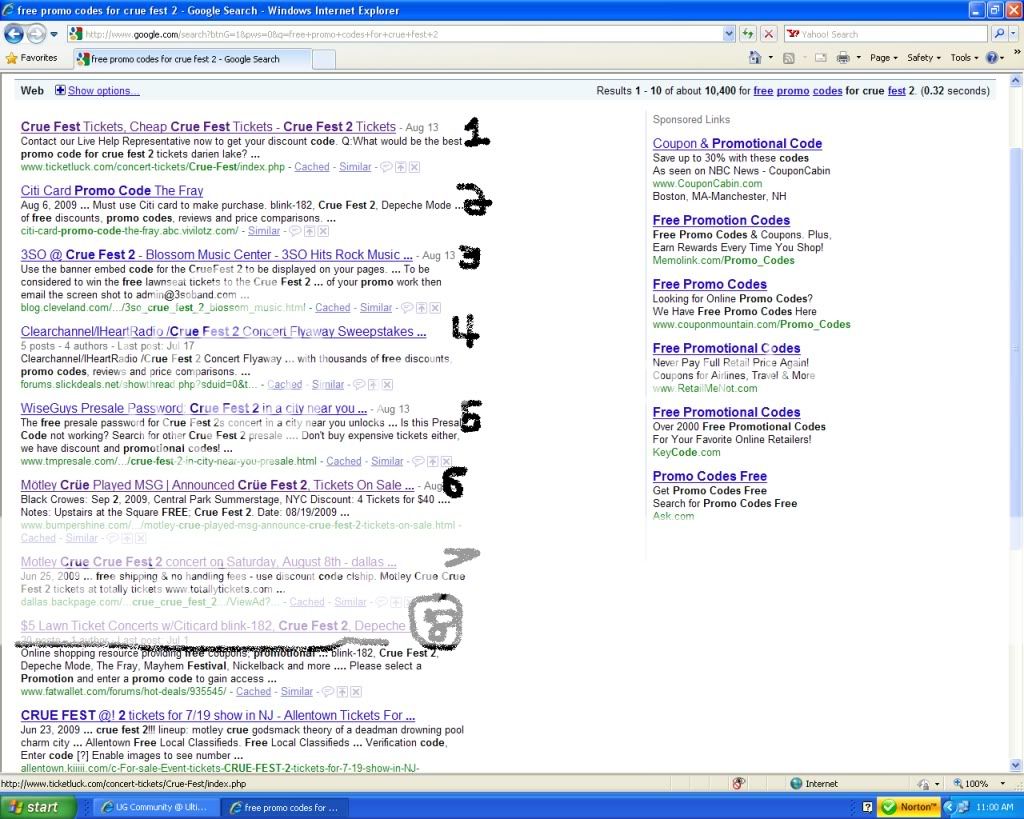Open the Clearchannel/IHeartRadio Sweepstakes result
Viewport: 1024px width, 819px height.
click(x=223, y=332)
